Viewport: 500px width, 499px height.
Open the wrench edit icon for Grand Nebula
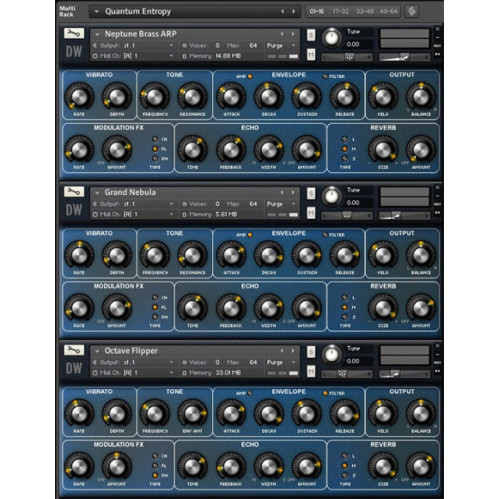74,192
